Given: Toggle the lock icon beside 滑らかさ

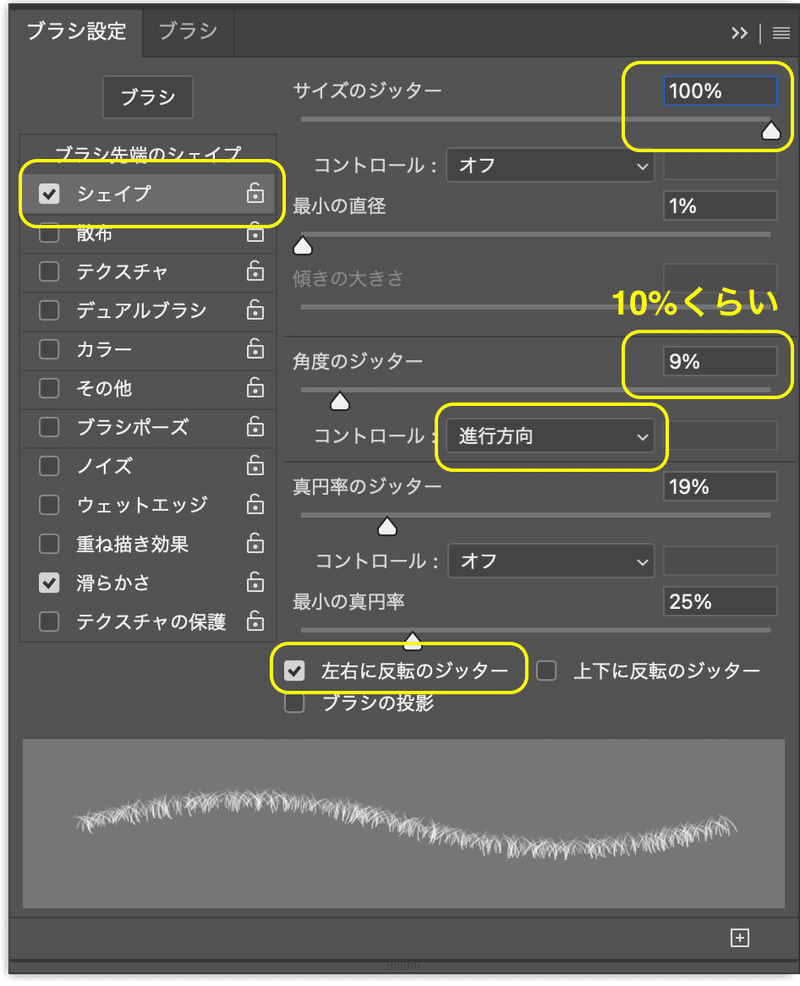Looking at the screenshot, I should pos(255,582).
